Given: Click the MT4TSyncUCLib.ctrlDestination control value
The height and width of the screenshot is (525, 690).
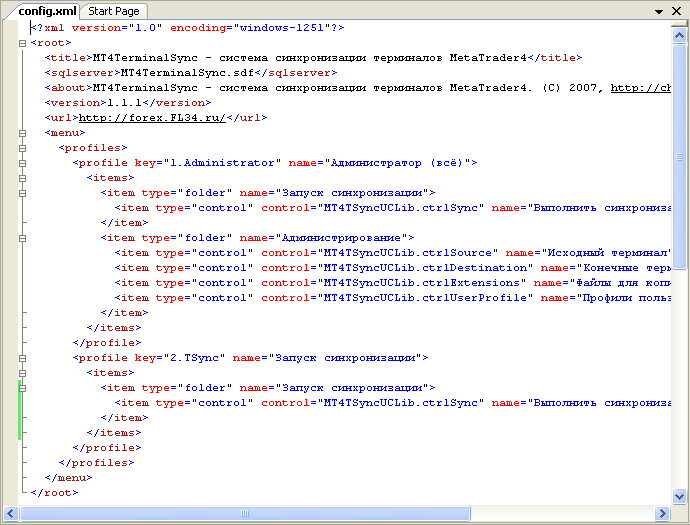Looking at the screenshot, I should tap(425, 268).
